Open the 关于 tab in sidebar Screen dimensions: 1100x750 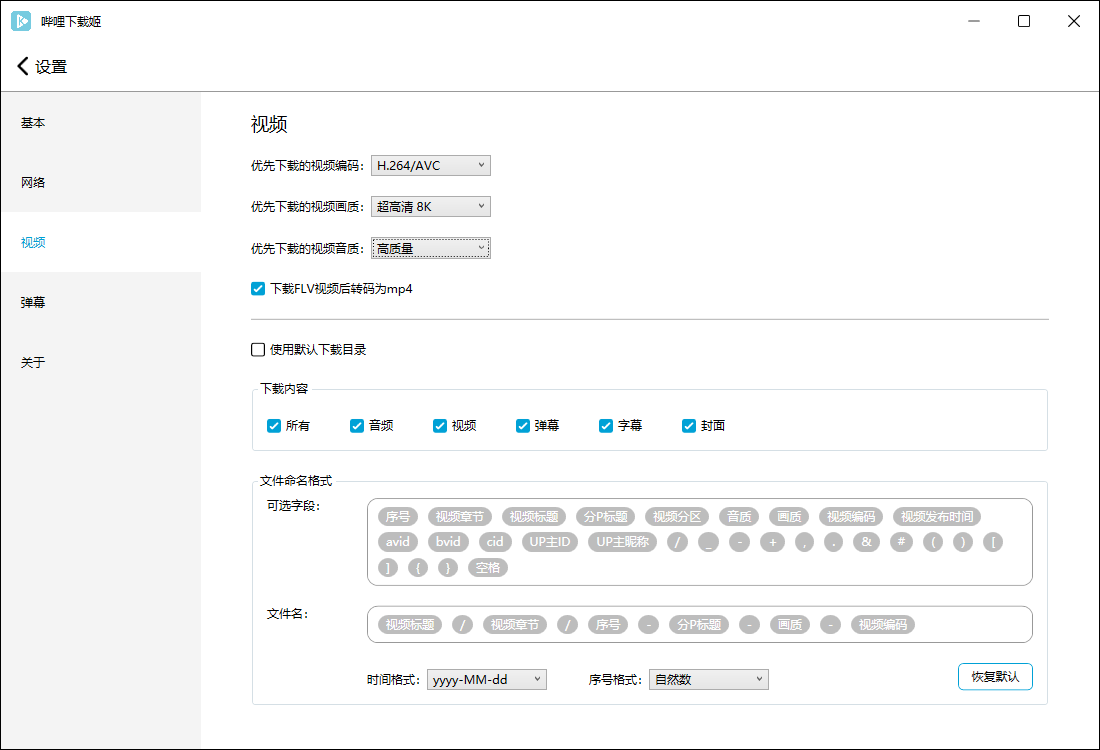(33, 362)
